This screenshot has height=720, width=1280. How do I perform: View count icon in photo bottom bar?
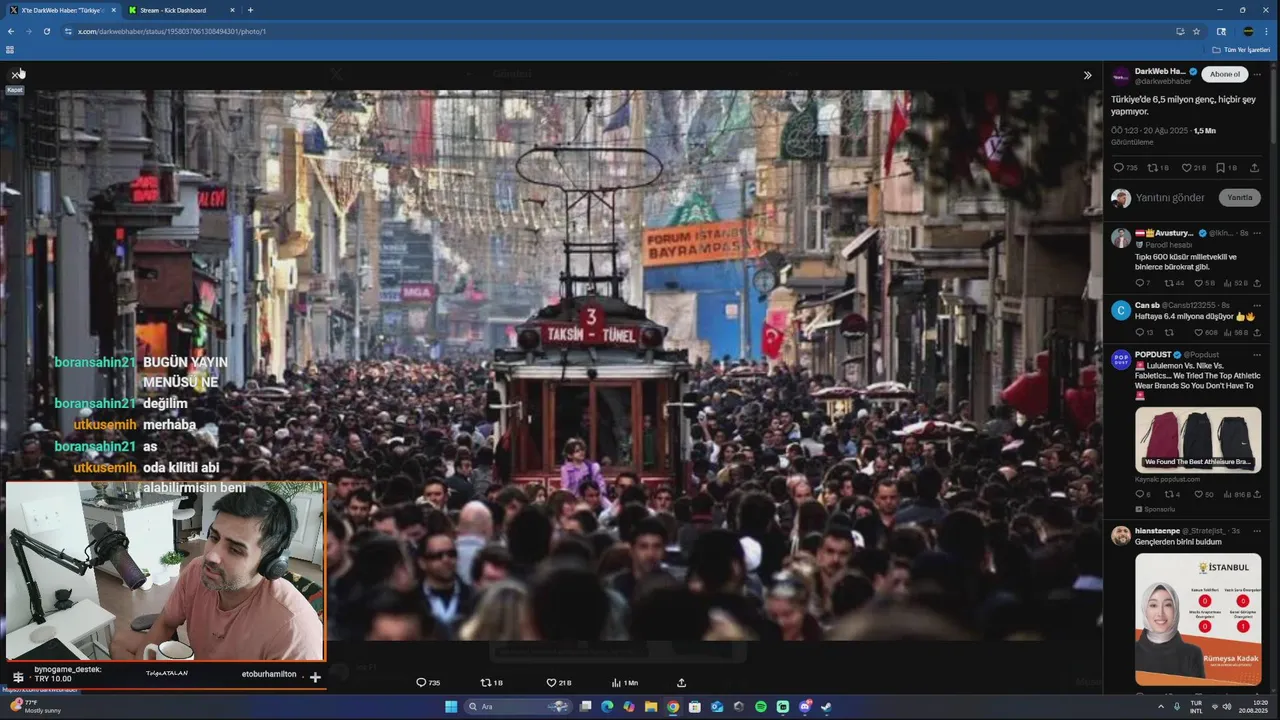pos(616,682)
